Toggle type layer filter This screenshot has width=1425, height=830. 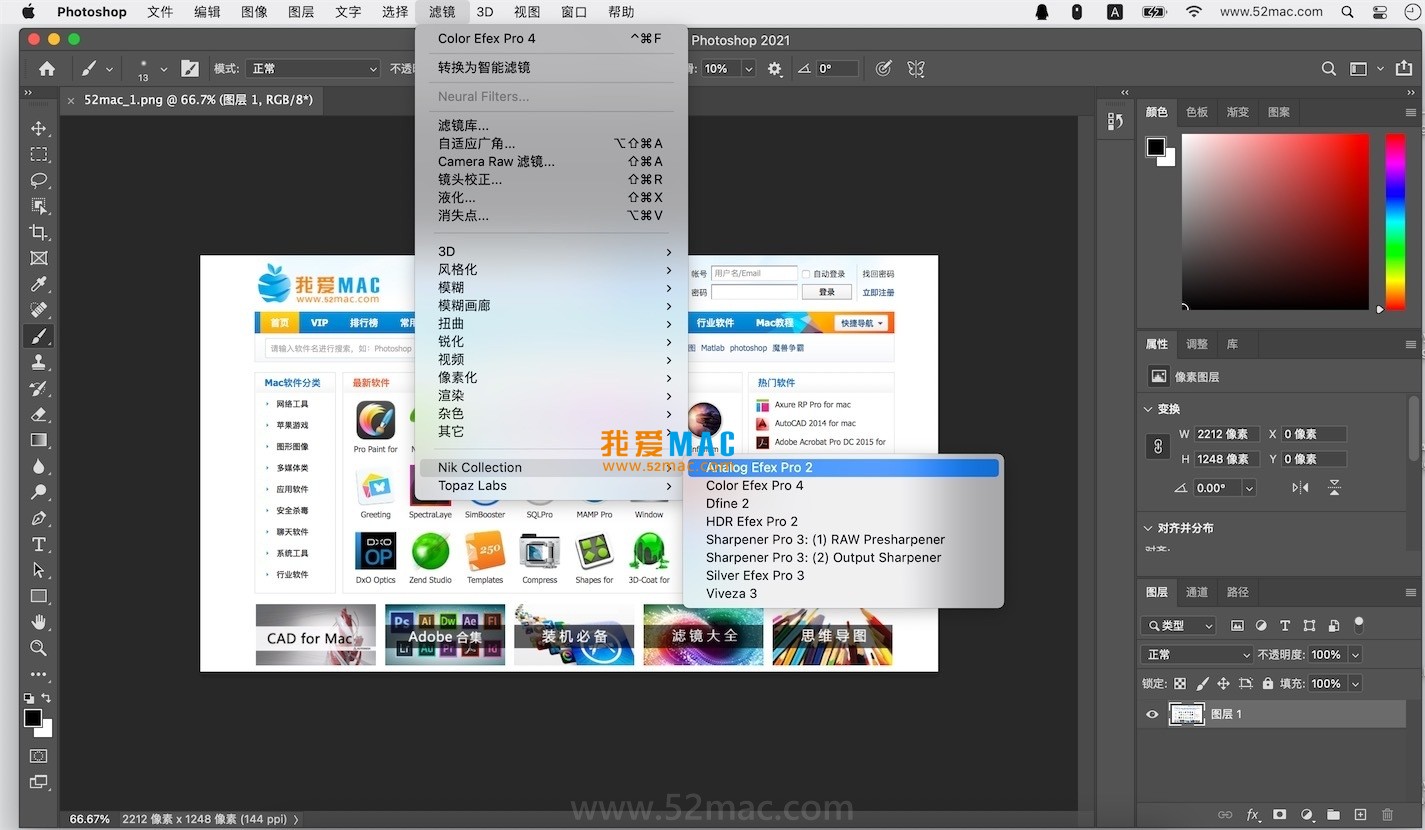point(1285,626)
